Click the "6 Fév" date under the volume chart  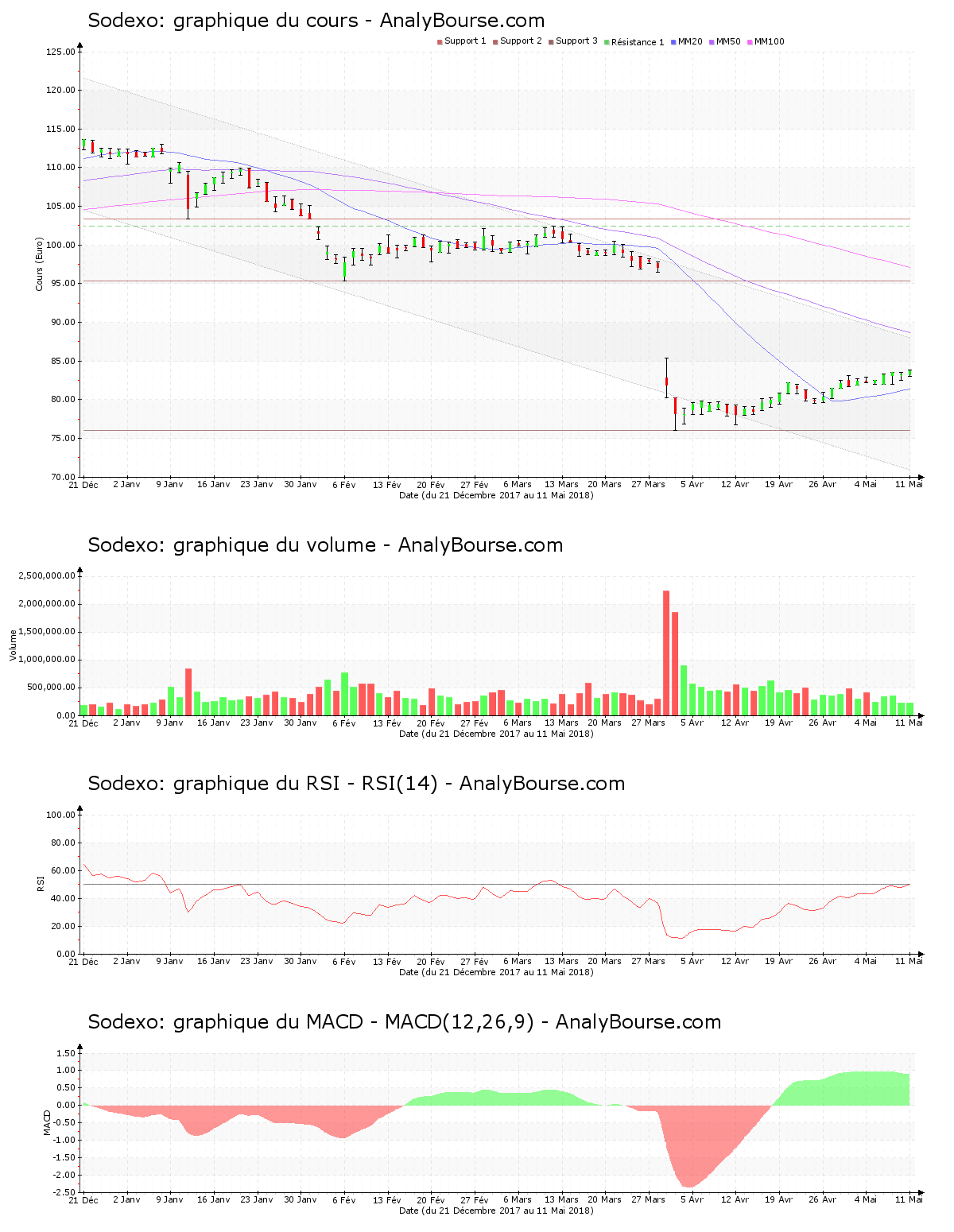pos(344,723)
